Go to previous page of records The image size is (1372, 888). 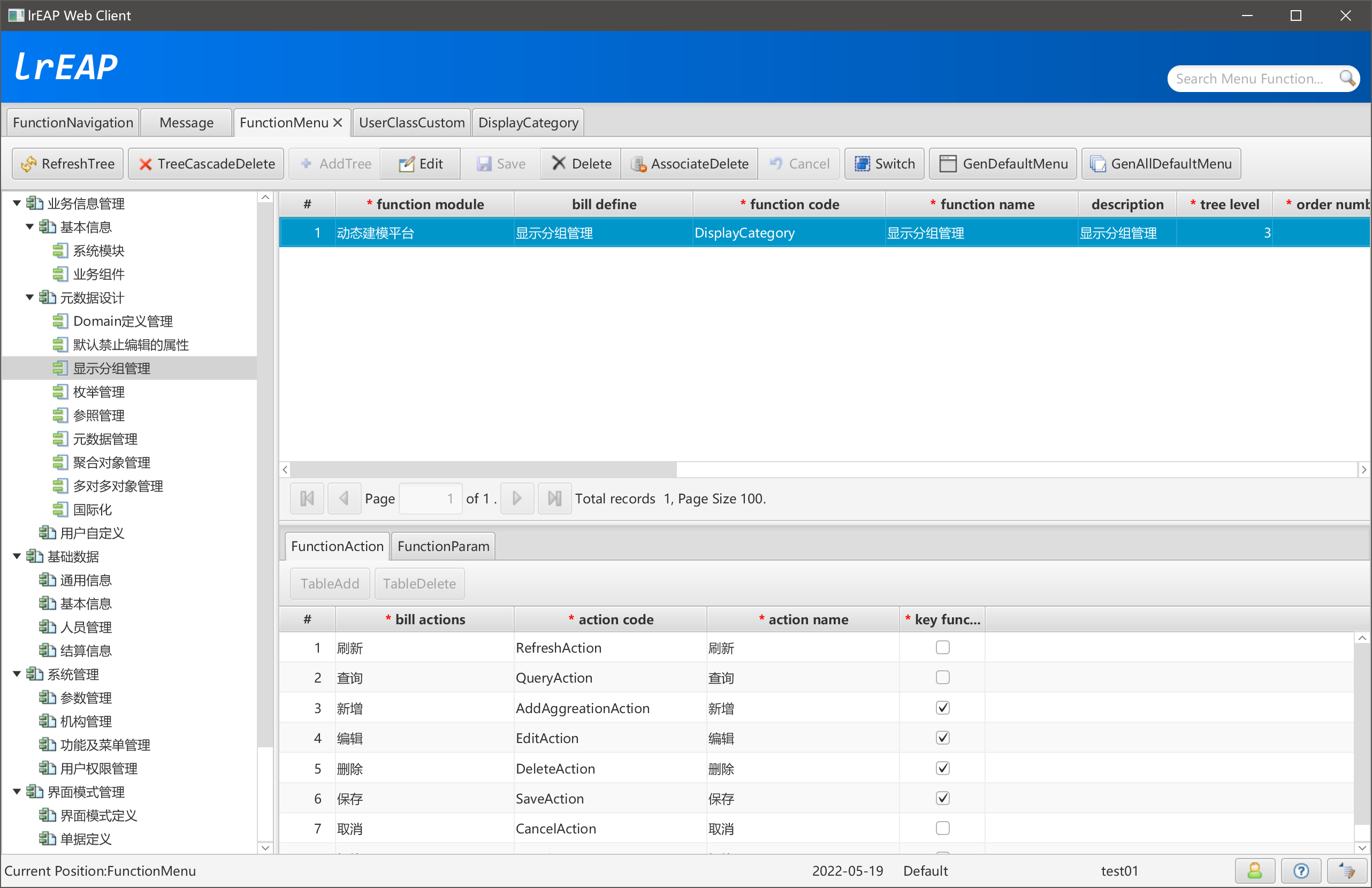click(x=344, y=499)
